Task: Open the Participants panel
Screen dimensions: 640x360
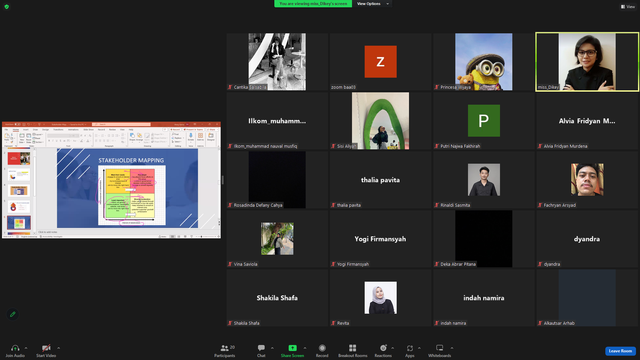Action: [225, 350]
